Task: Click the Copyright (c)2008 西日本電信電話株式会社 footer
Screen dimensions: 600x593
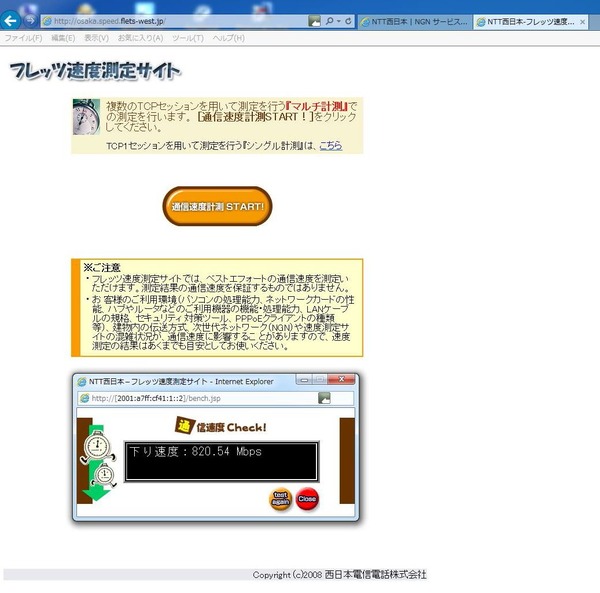Action: [339, 575]
